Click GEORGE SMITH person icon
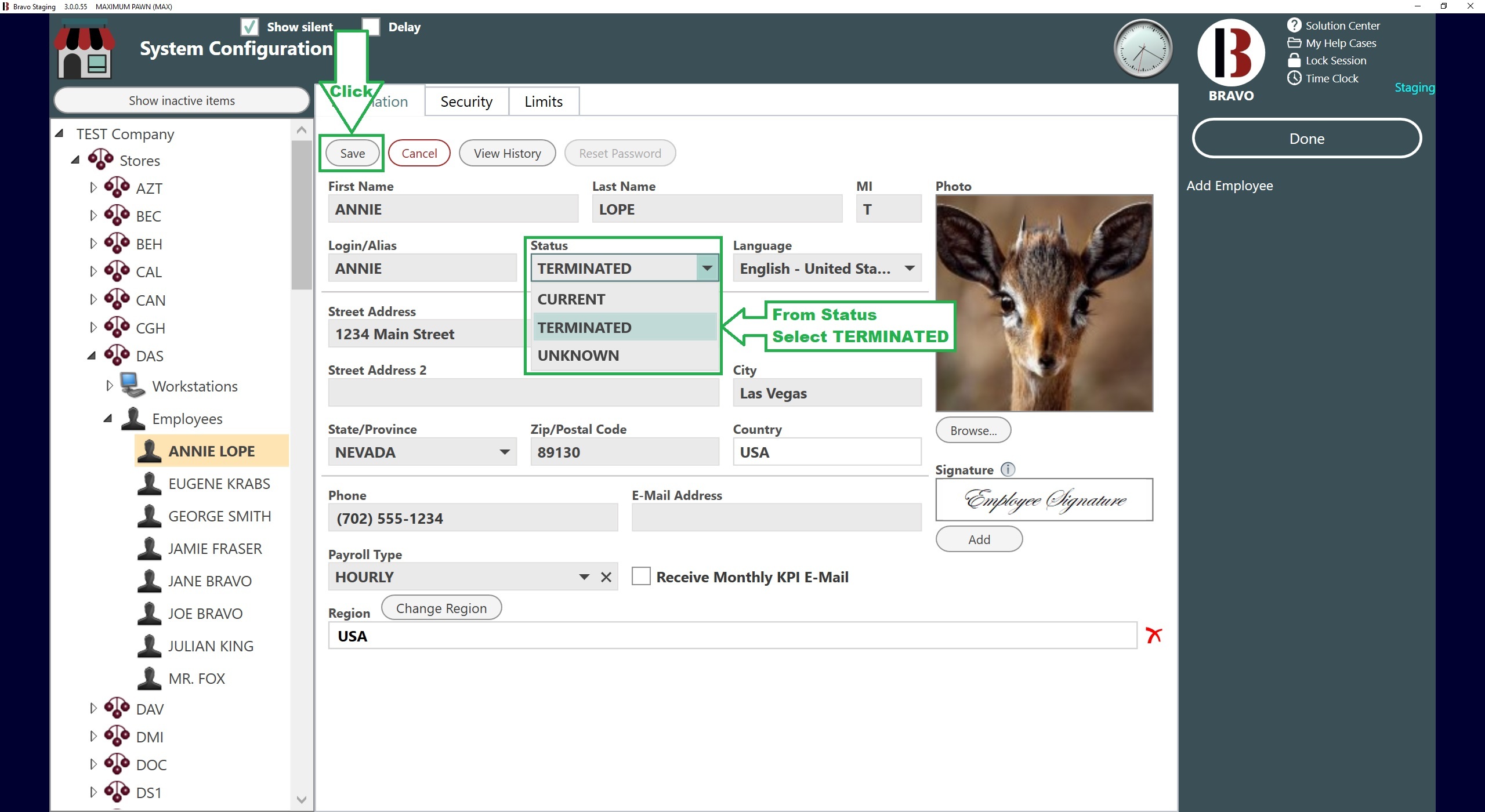This screenshot has height=812, width=1485. 149,516
